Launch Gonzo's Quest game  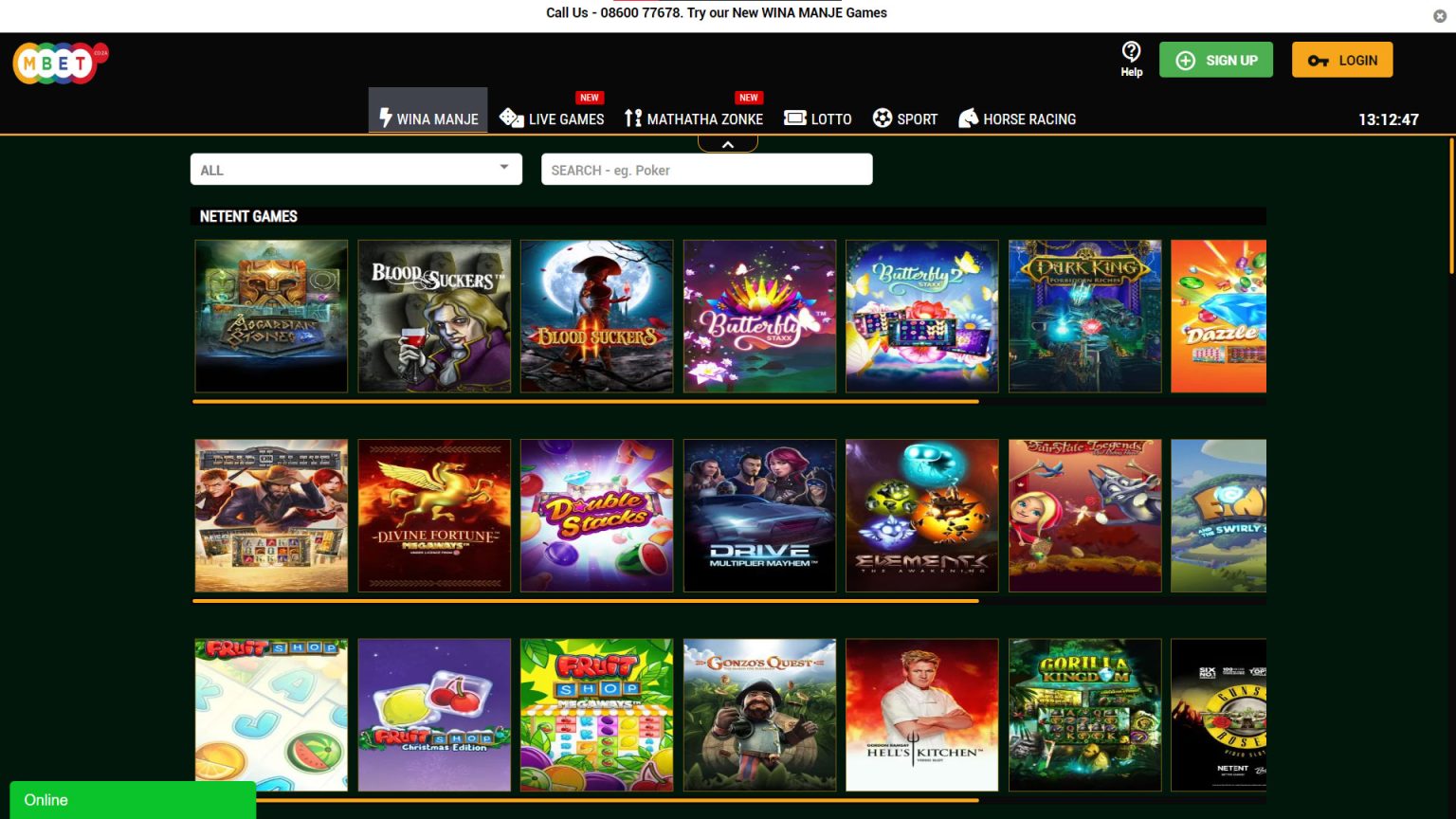click(759, 715)
